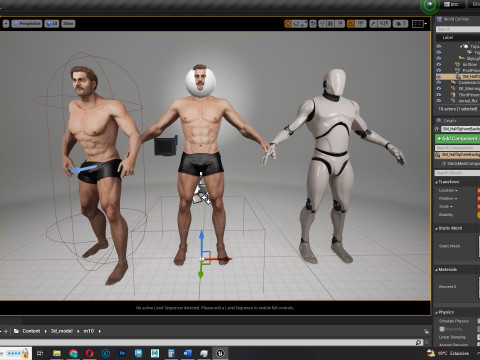The width and height of the screenshot is (480, 360).
Task: Open viewport options dropdown arrow
Action: 6,24
